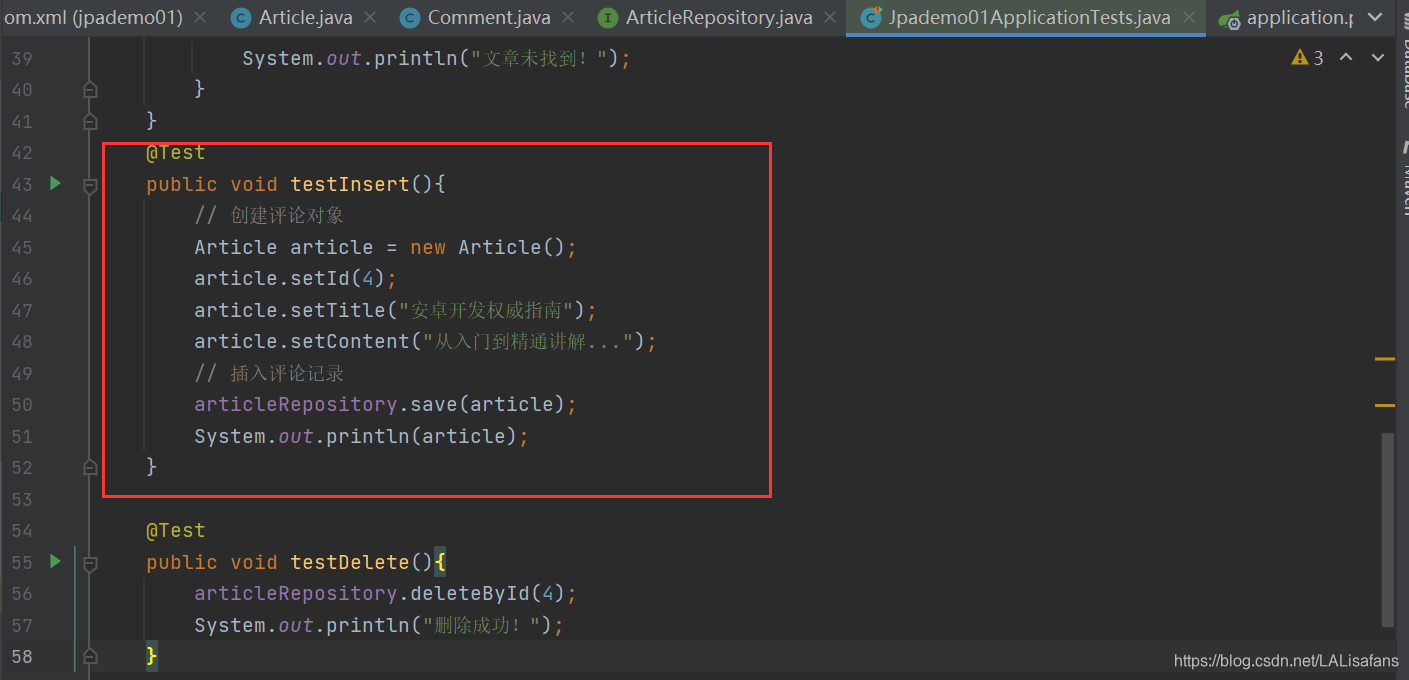
Task: Click the upper yellow warning stripe mark
Action: click(1384, 357)
